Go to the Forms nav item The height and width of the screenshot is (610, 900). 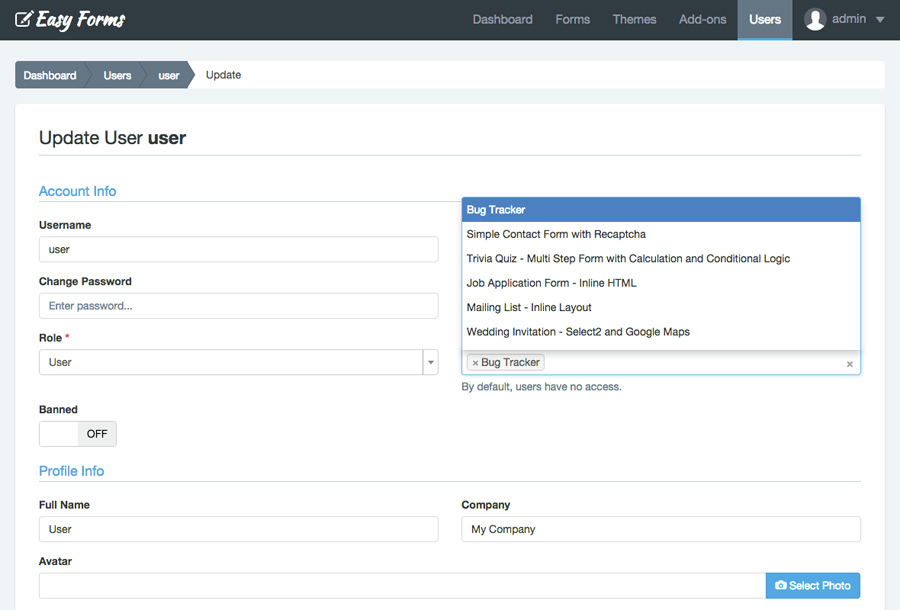pyautogui.click(x=572, y=19)
